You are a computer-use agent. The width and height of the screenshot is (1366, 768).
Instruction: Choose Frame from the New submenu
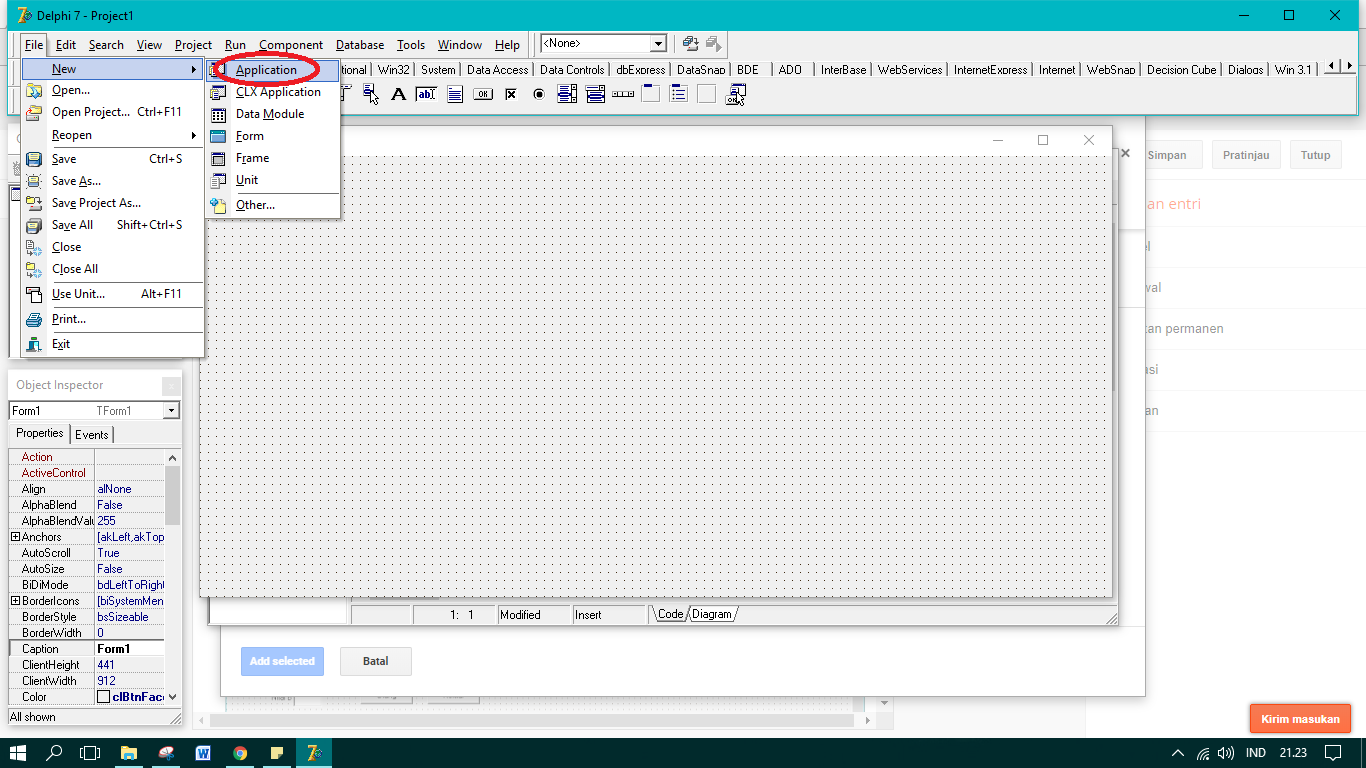[273, 158]
